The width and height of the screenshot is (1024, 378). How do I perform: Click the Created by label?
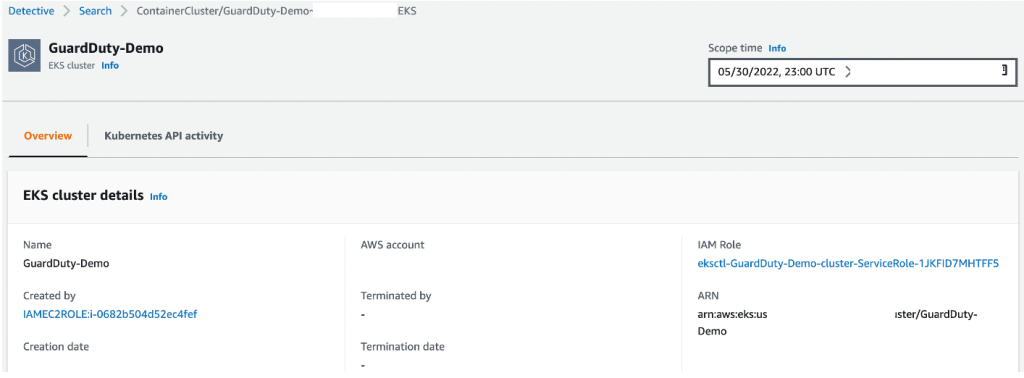coord(49,296)
